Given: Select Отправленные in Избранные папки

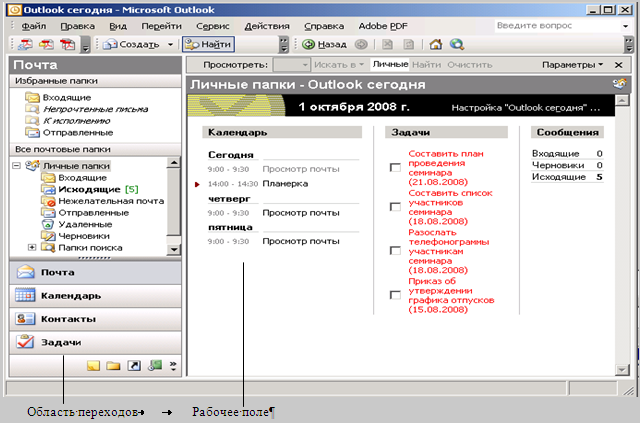Looking at the screenshot, I should coord(78,133).
